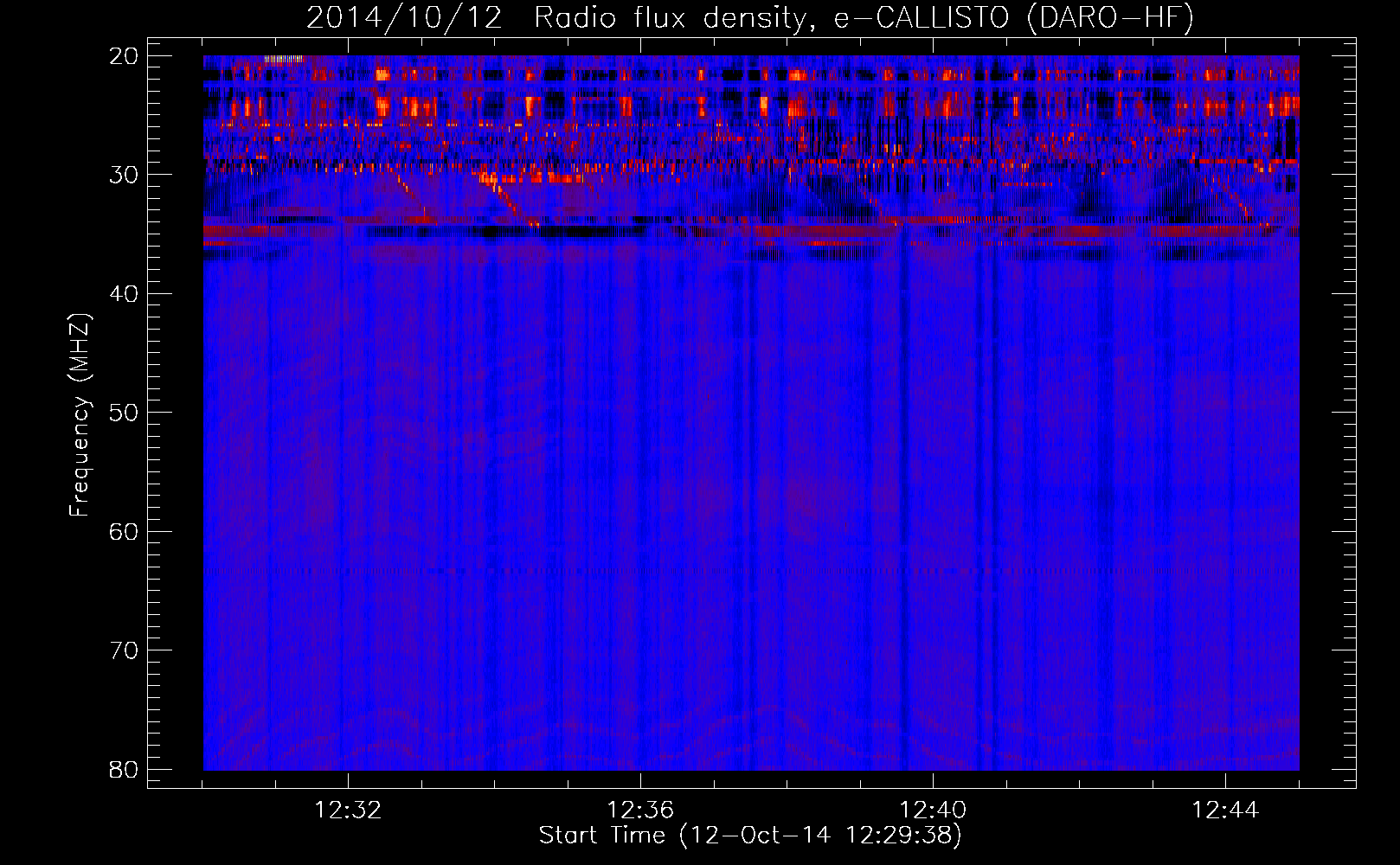The height and width of the screenshot is (865, 1400).
Task: Click the 50 MHz frequency tick label
Action: point(124,413)
